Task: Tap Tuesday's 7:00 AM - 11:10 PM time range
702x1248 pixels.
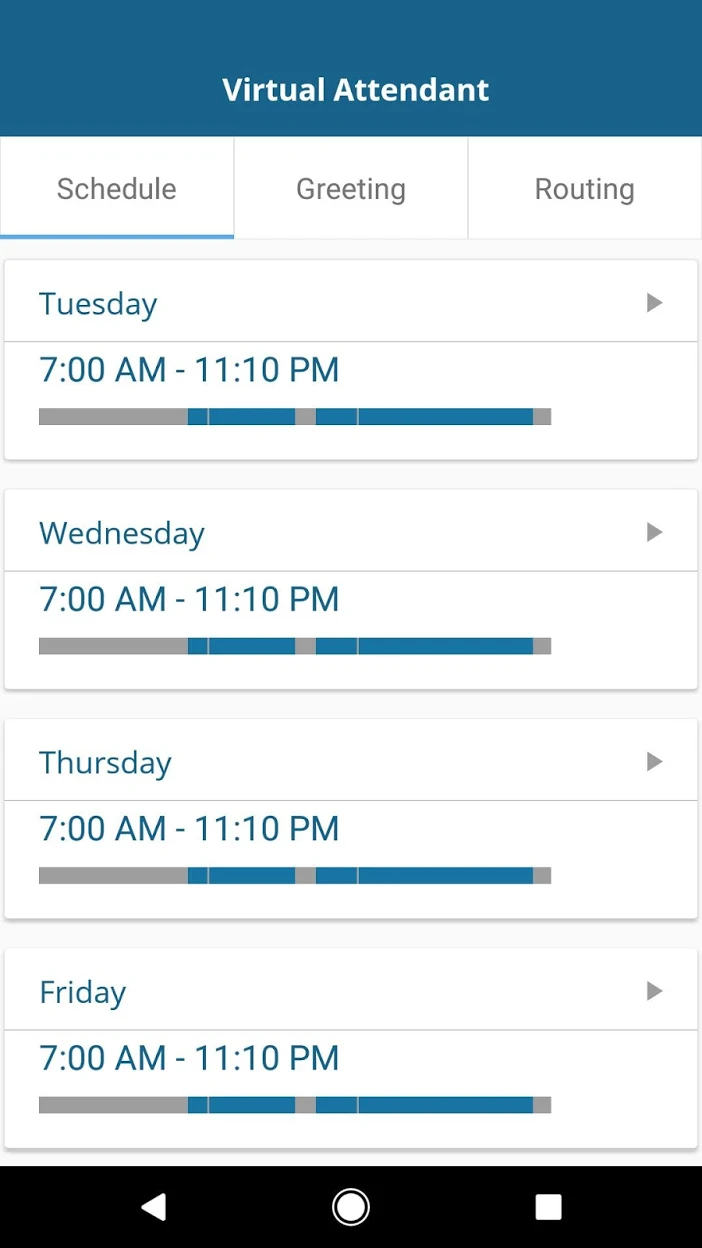Action: pos(189,370)
